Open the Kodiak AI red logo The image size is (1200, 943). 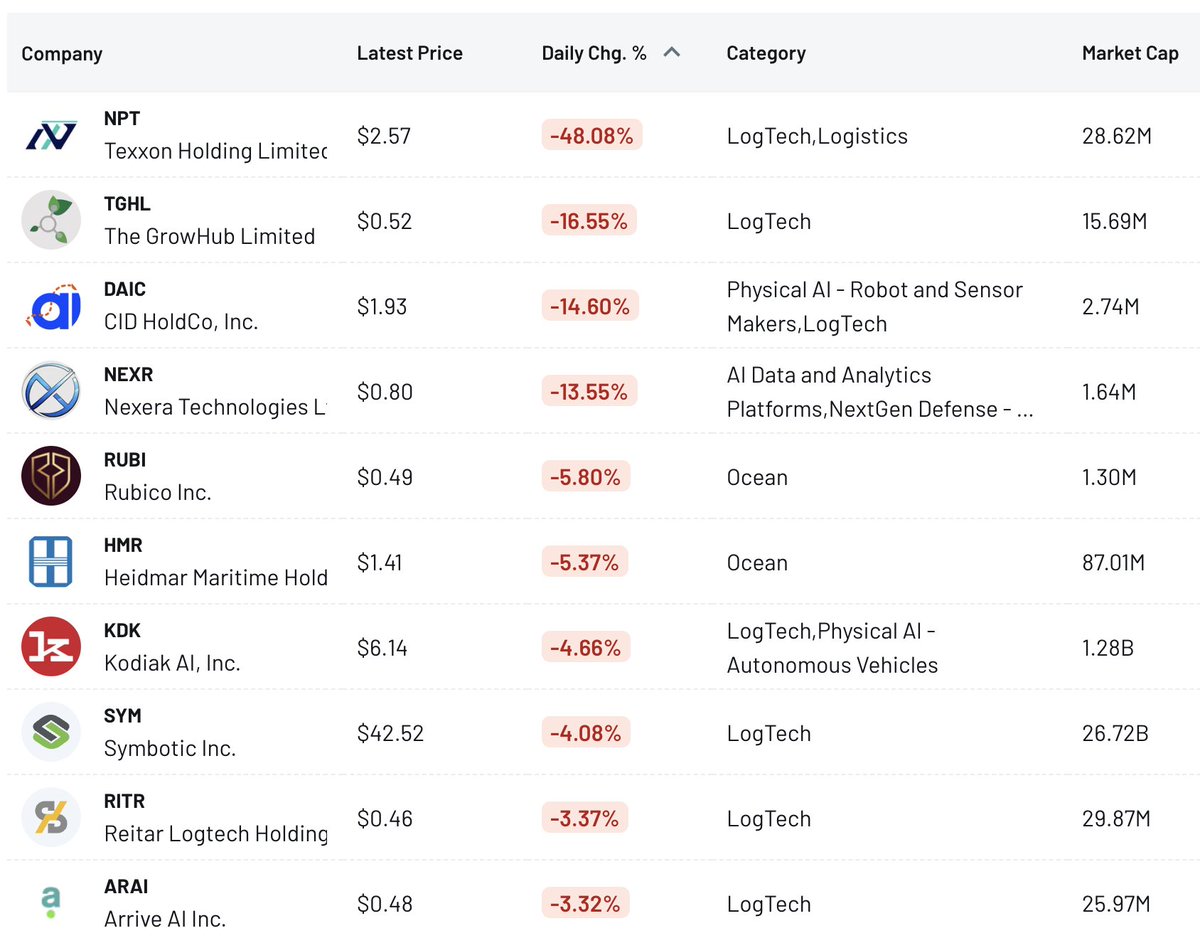click(x=51, y=647)
